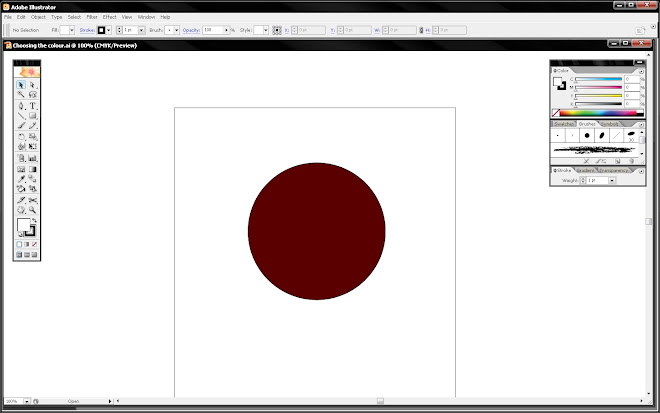
Task: Choose the Live Paint Bucket tool
Action: click(21, 189)
